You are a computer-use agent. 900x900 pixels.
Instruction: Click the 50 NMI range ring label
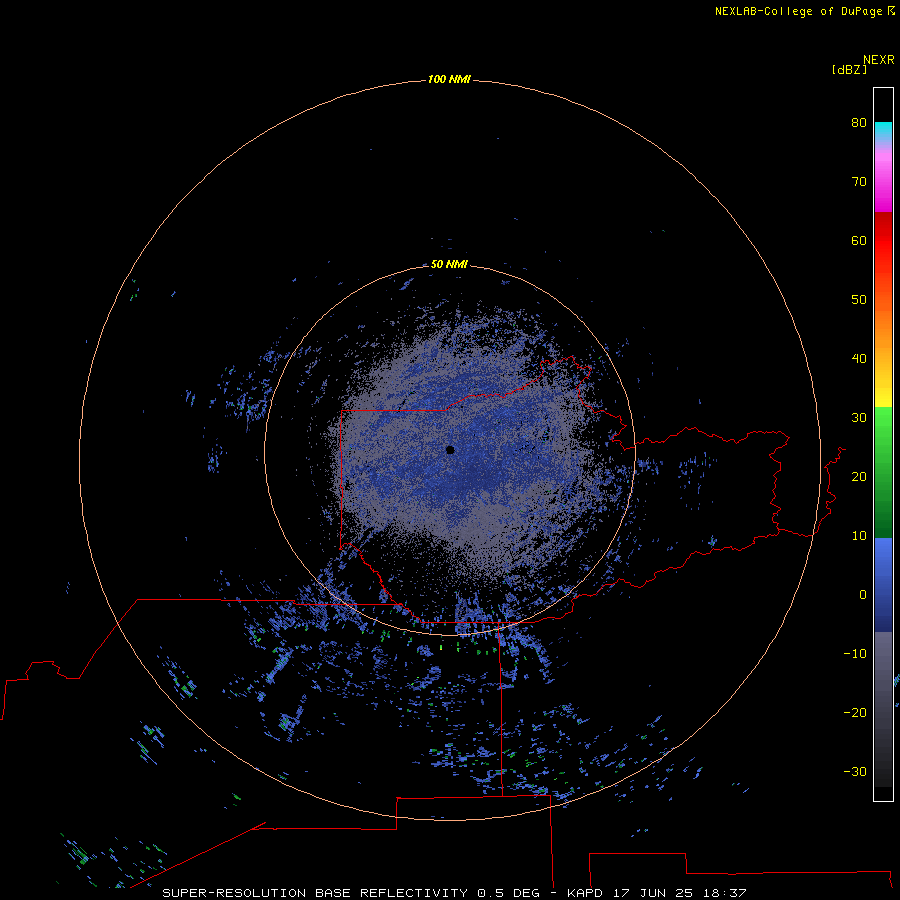point(449,264)
